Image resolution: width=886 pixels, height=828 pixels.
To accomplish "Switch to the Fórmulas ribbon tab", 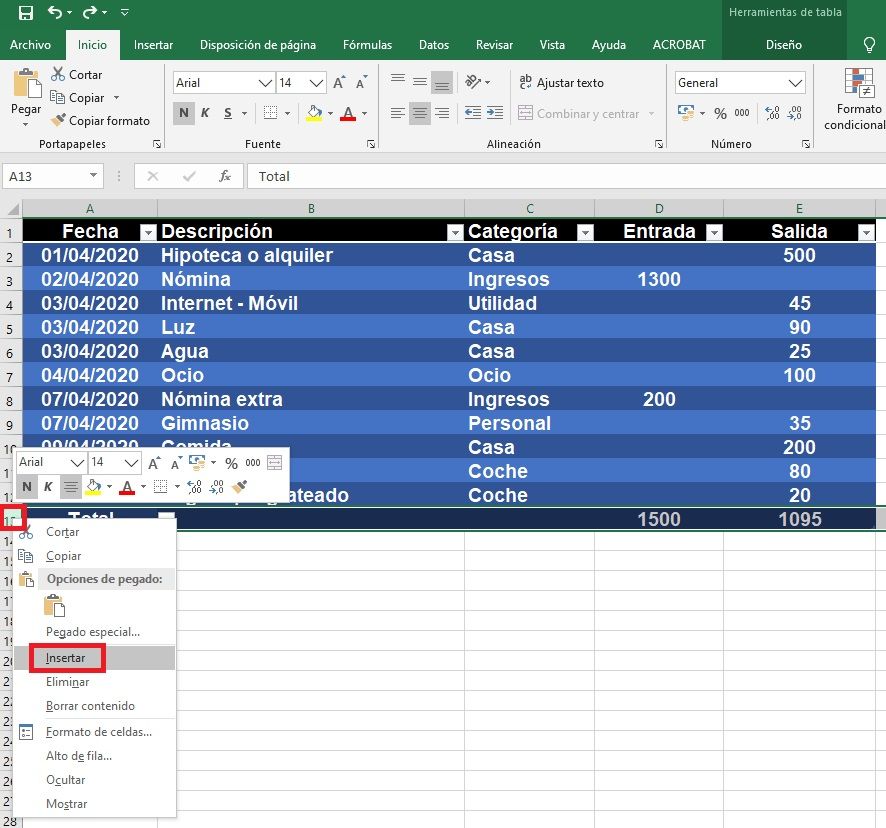I will pyautogui.click(x=366, y=45).
